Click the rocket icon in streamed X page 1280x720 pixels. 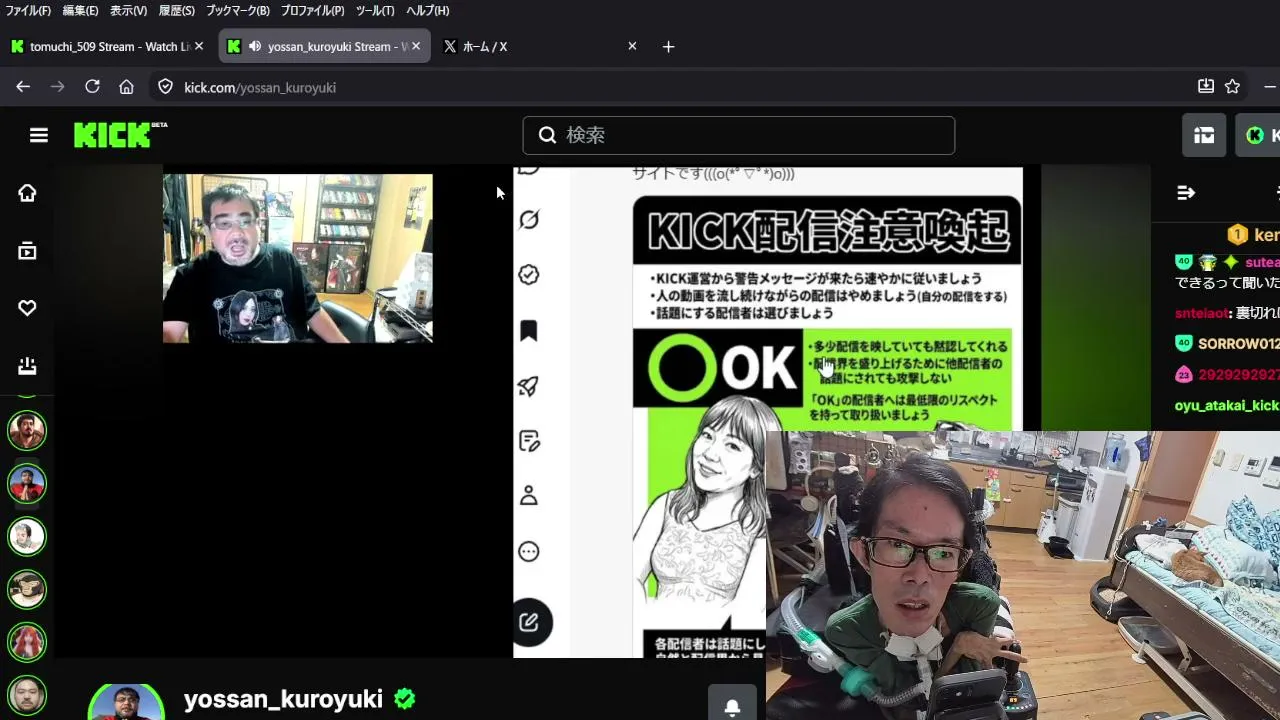coord(529,386)
